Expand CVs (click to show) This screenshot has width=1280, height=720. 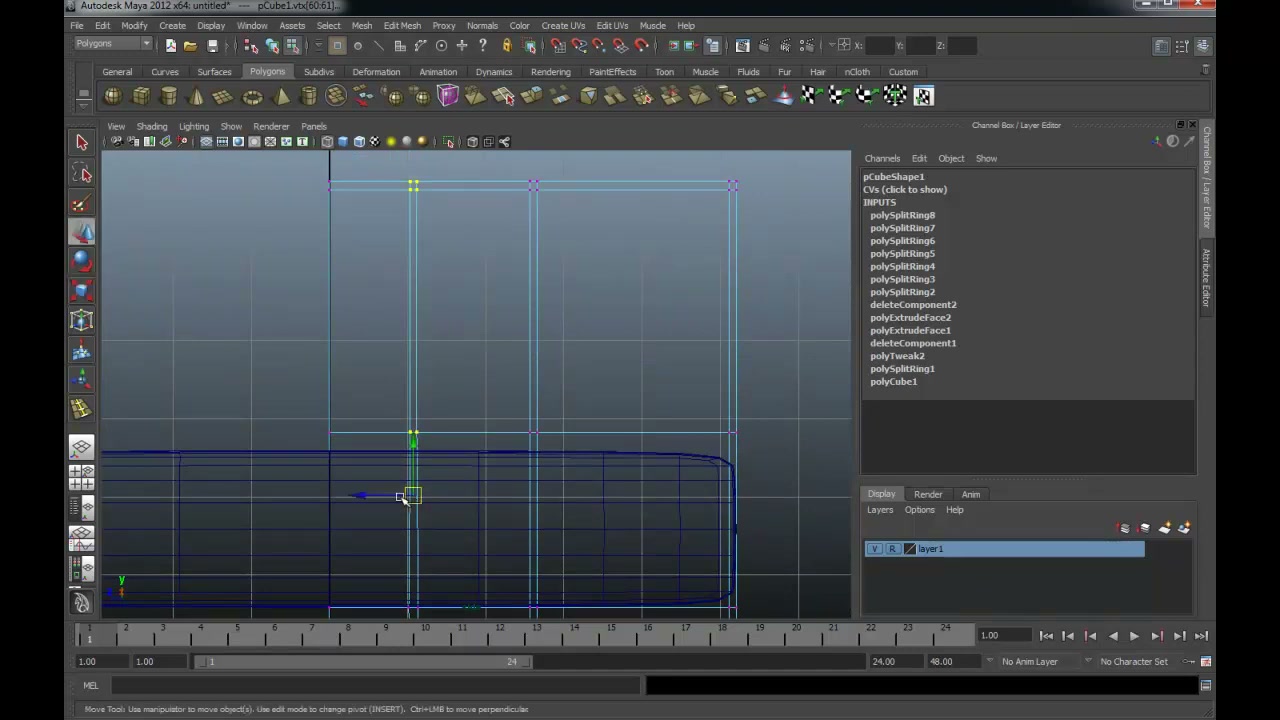point(905,190)
